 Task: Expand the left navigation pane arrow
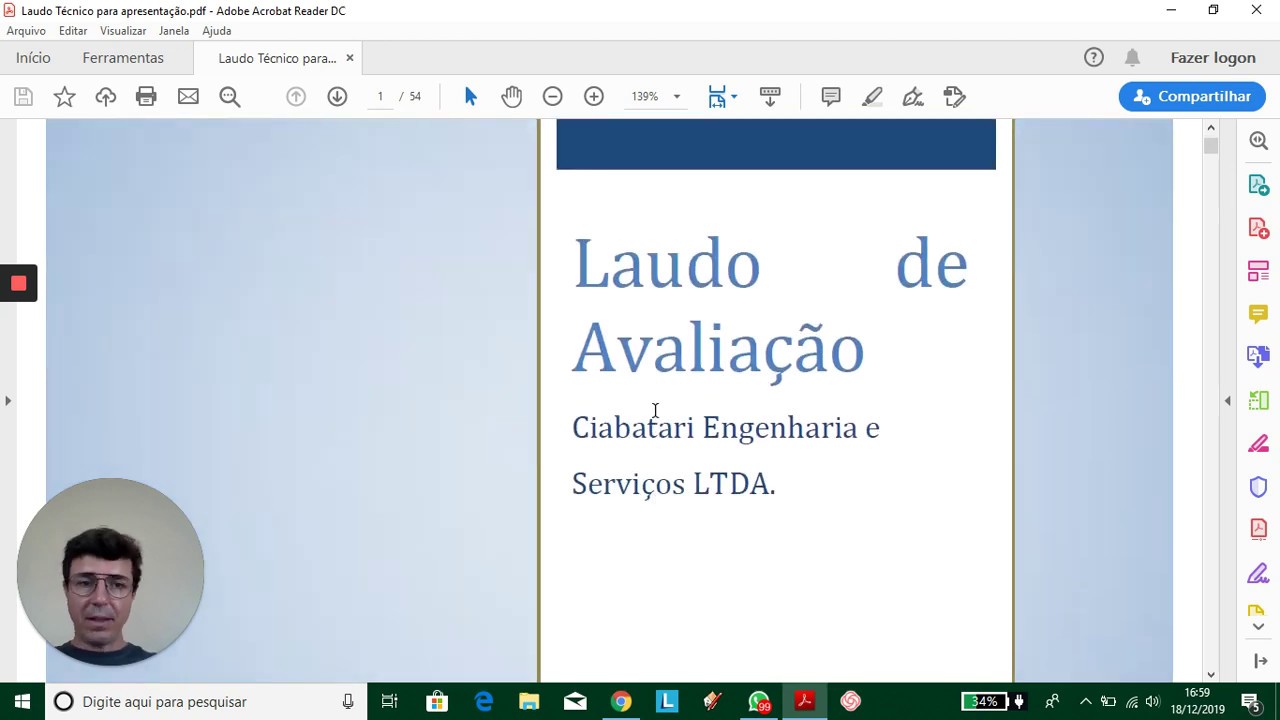(8, 401)
